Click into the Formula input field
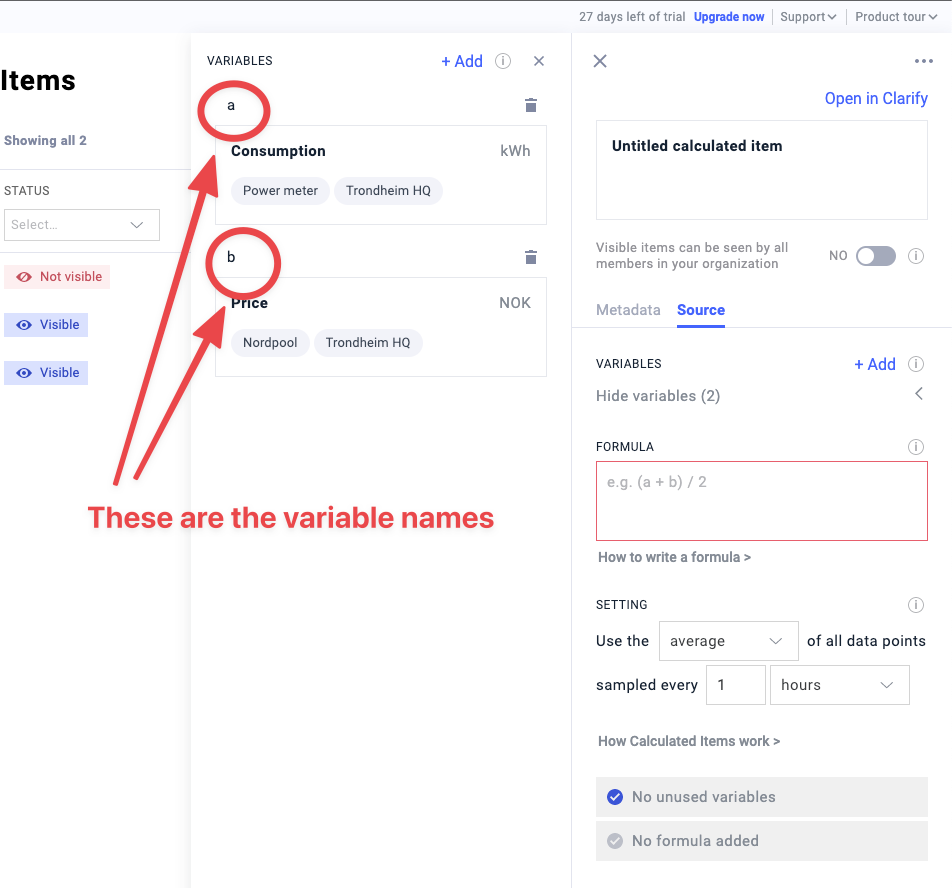Screen dimensions: 952x888 tap(761, 501)
